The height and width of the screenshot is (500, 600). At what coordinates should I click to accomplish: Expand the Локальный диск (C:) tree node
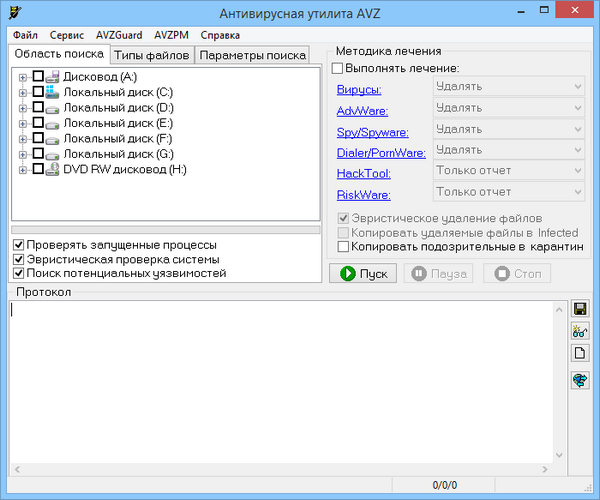23,93
